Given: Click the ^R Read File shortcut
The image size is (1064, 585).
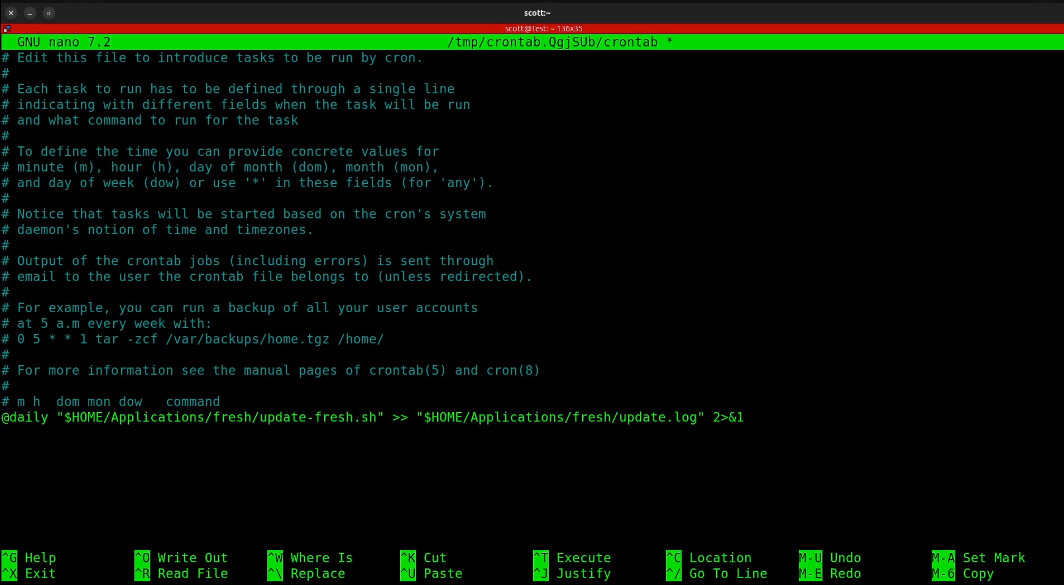Looking at the screenshot, I should coord(181,574).
